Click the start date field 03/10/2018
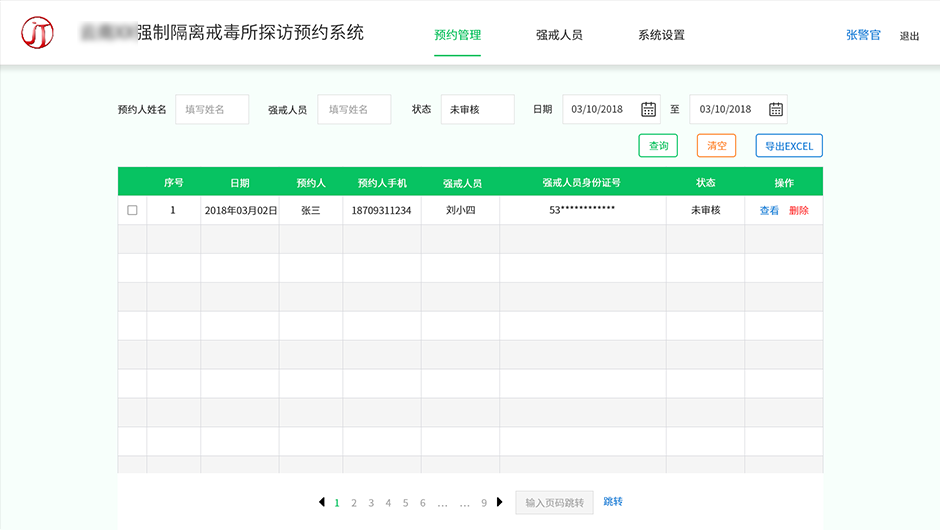Image resolution: width=940 pixels, height=530 pixels. 611,109
